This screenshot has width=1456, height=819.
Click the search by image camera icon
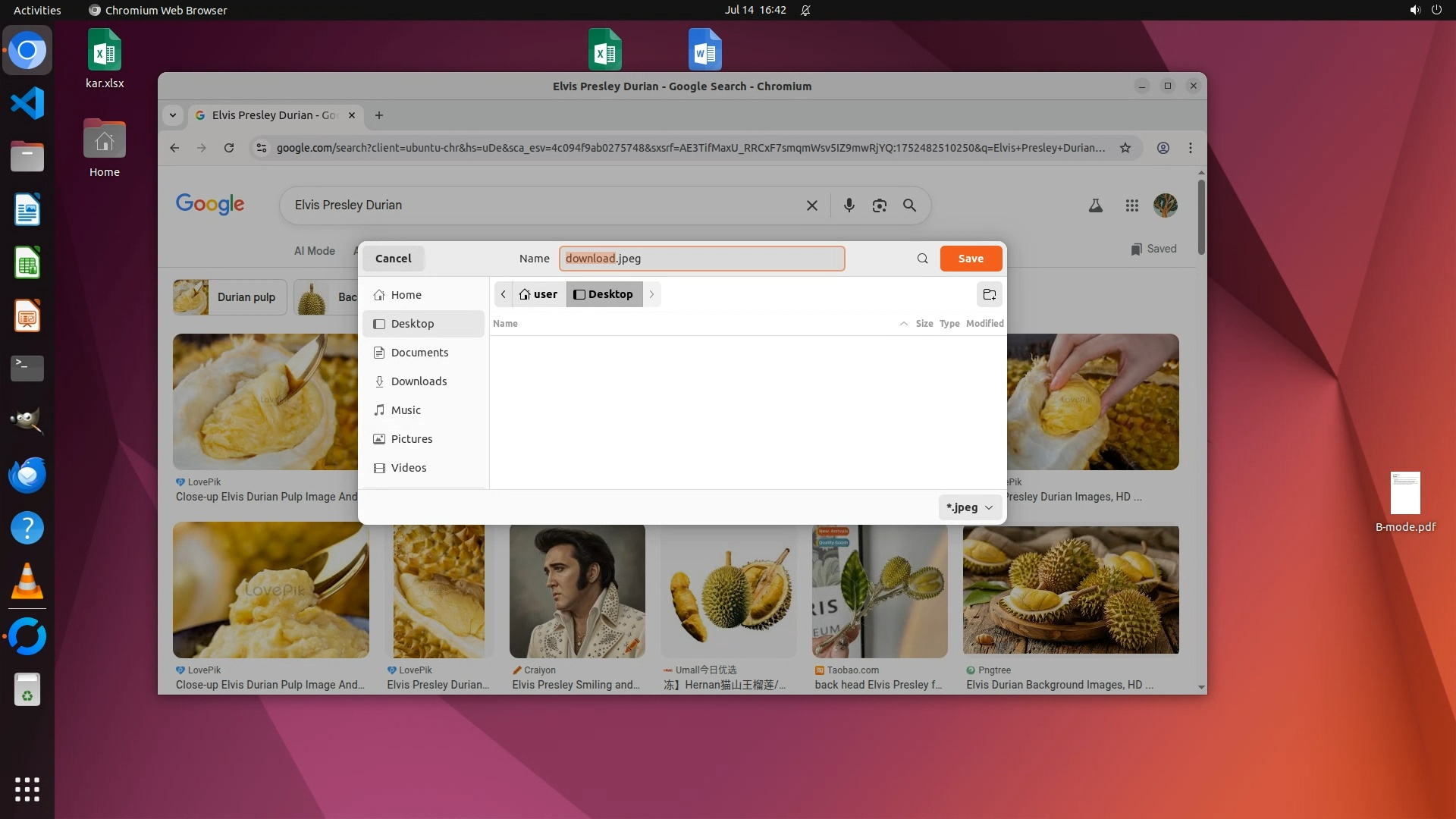879,206
